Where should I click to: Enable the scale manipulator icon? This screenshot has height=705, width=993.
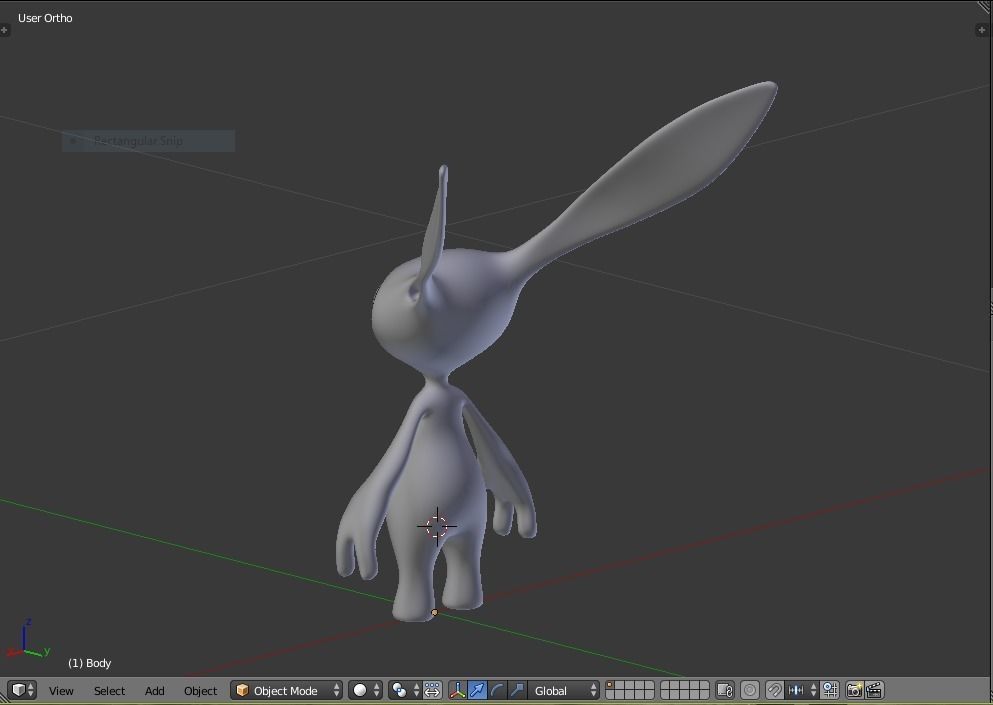517,690
